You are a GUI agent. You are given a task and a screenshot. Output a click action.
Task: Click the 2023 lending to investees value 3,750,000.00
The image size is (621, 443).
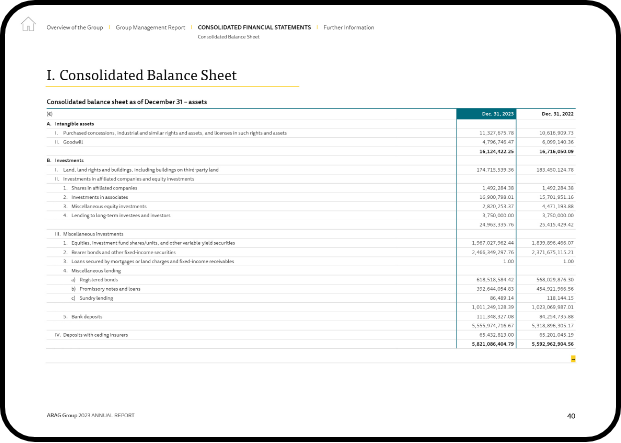tap(498, 215)
